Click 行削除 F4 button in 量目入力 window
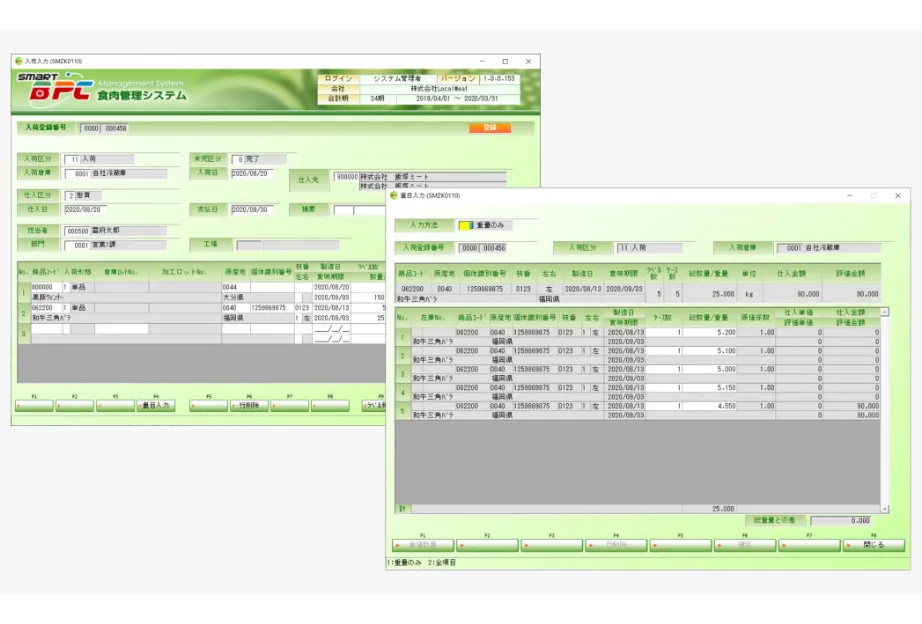Screen dimensions: 922x624 click(616, 545)
